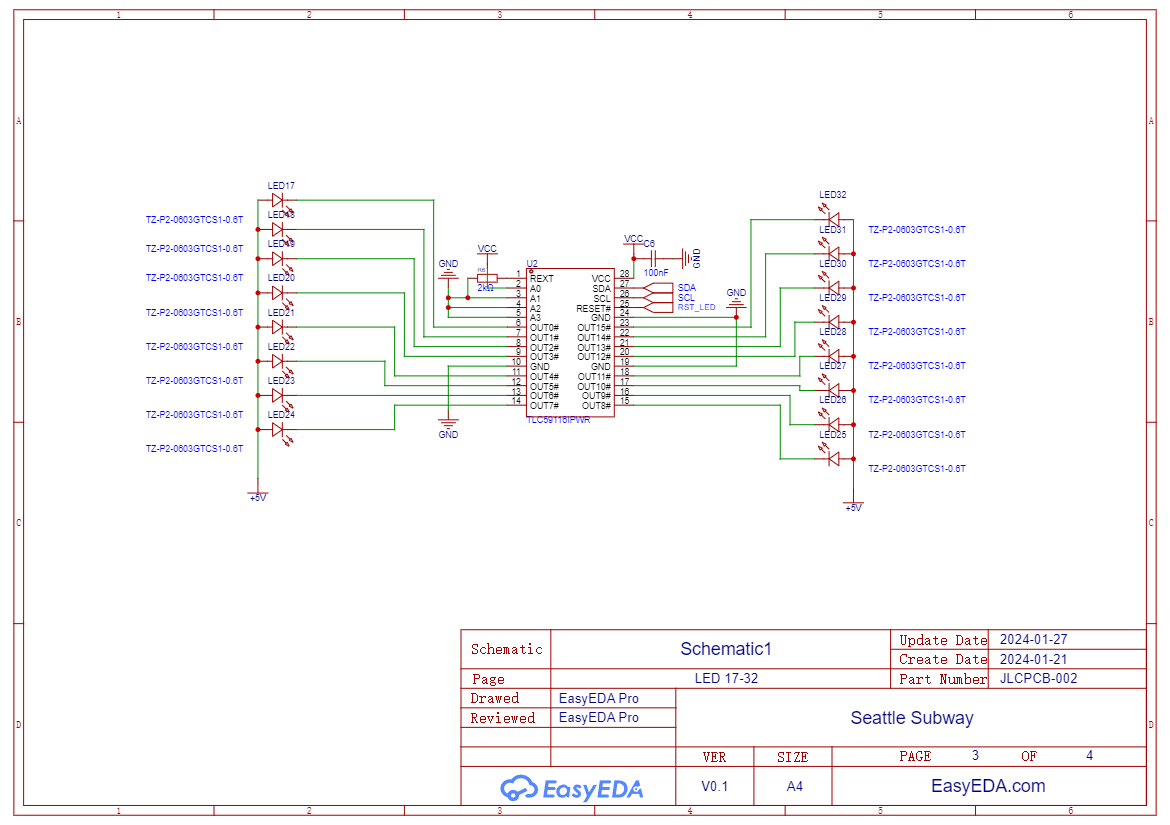Click the OUT12# pin label
This screenshot has height=825, width=1170.
pos(594,357)
